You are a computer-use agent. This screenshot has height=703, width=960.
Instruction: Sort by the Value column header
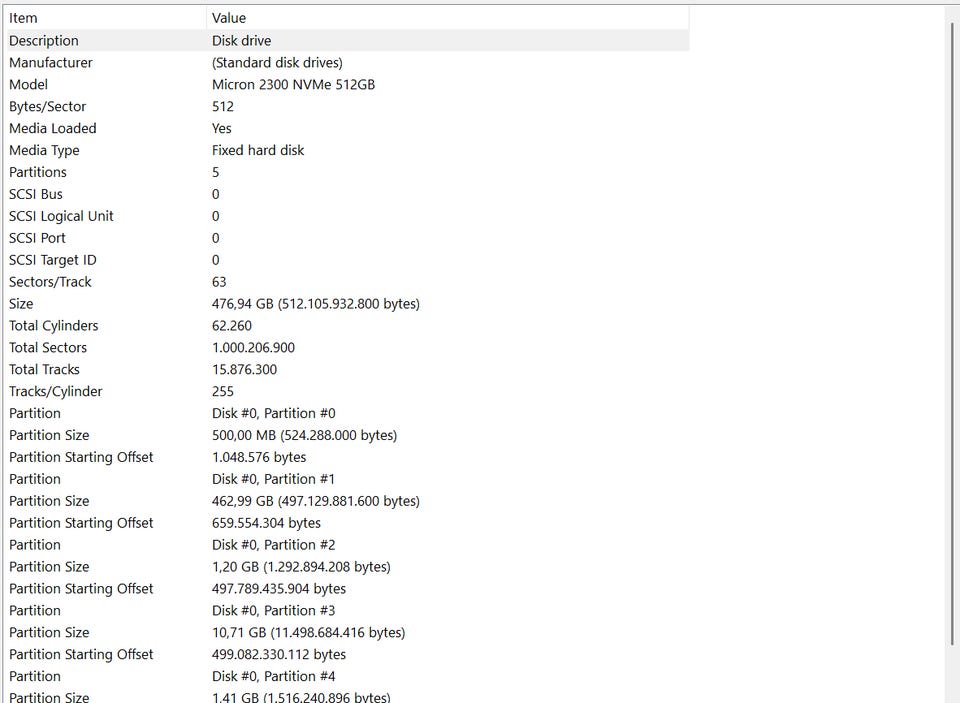pos(448,18)
